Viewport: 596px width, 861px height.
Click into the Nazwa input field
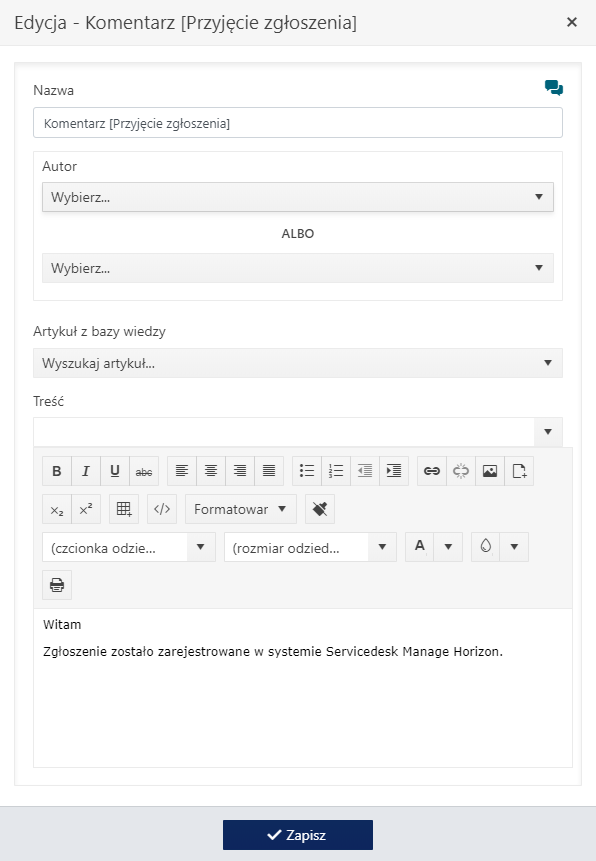[298, 123]
